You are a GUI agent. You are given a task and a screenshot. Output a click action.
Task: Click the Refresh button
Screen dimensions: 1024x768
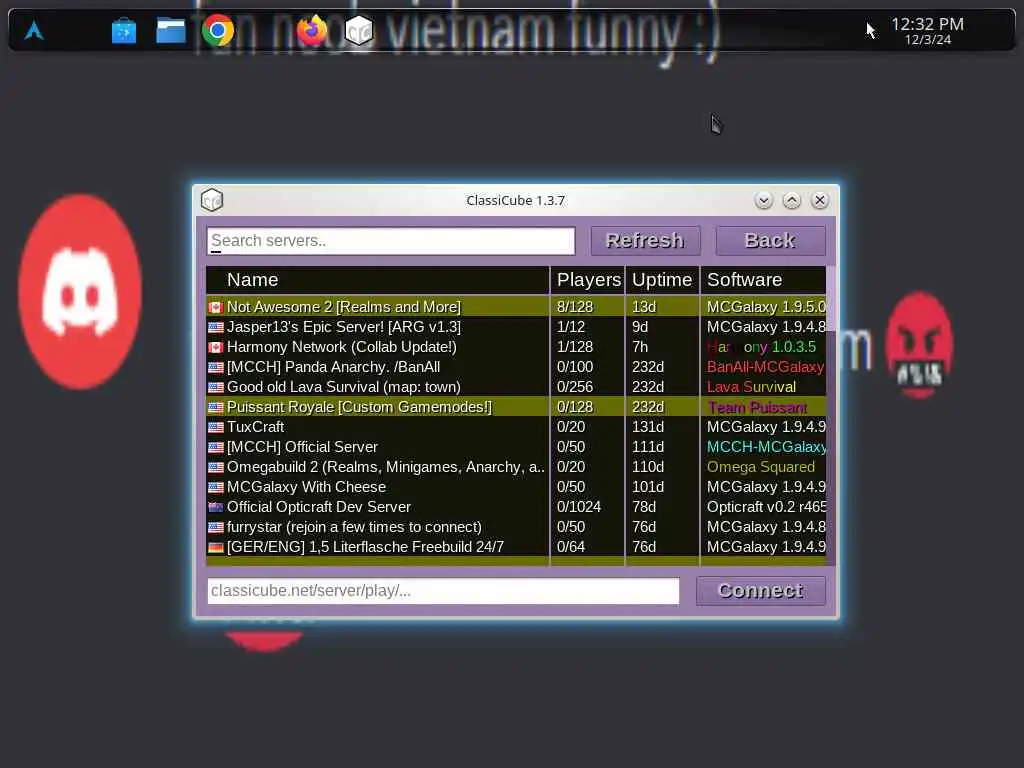pyautogui.click(x=645, y=240)
